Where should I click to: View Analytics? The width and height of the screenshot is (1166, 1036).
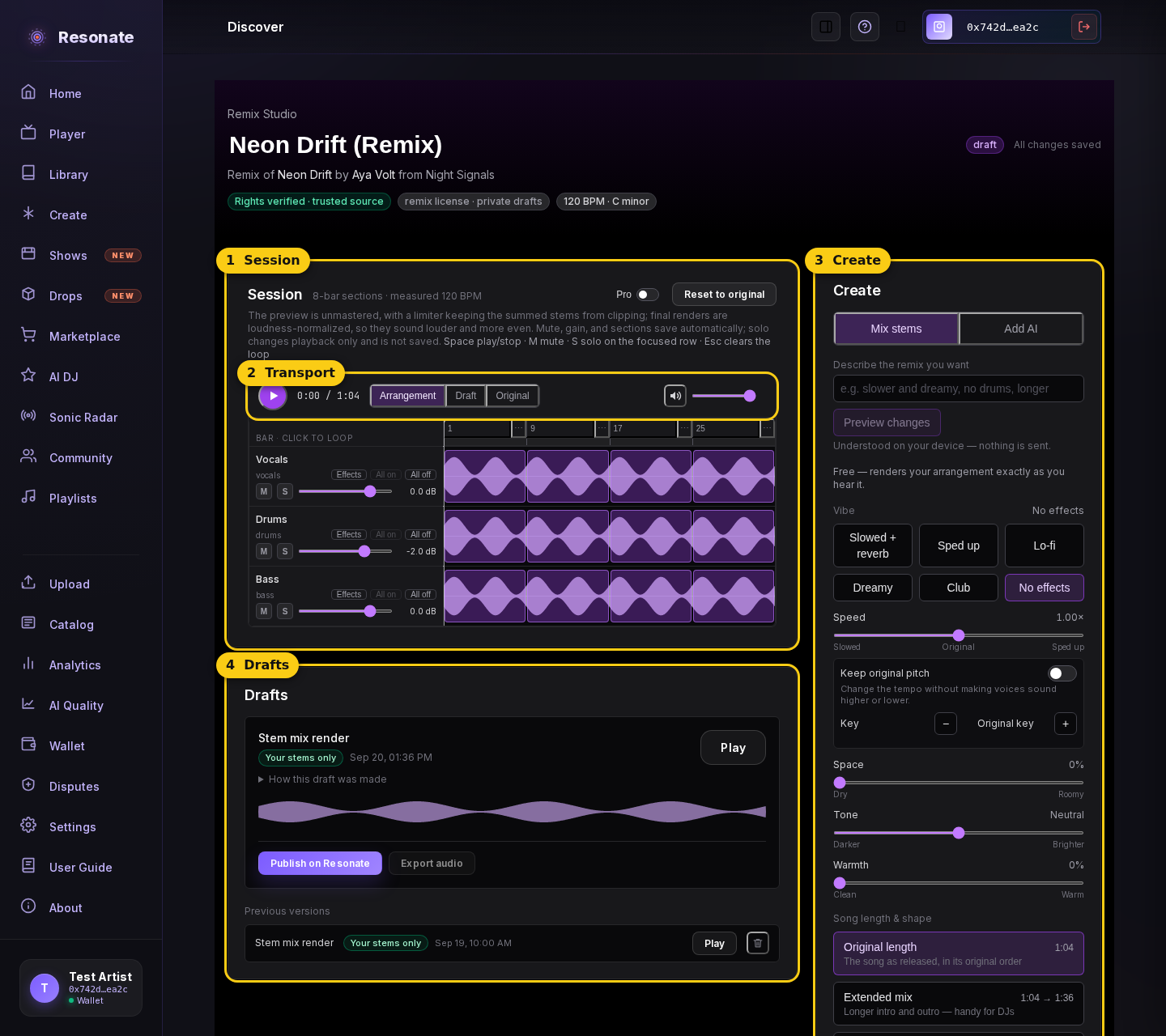(x=81, y=664)
